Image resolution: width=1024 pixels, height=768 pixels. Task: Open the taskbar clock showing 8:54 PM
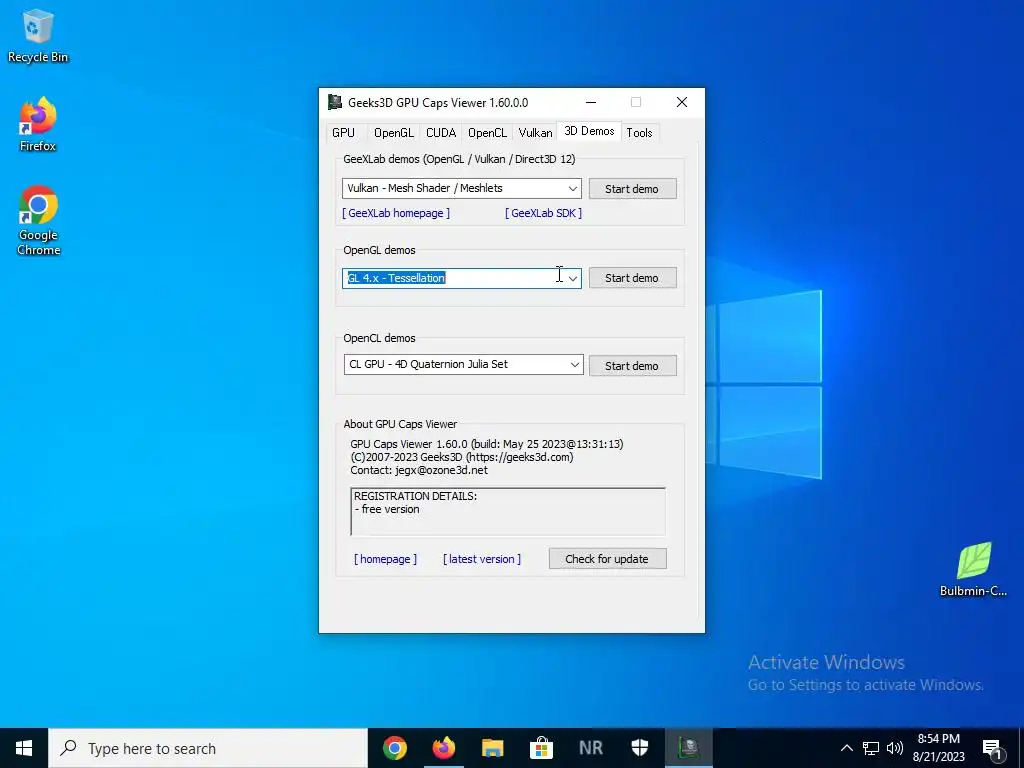[x=938, y=748]
